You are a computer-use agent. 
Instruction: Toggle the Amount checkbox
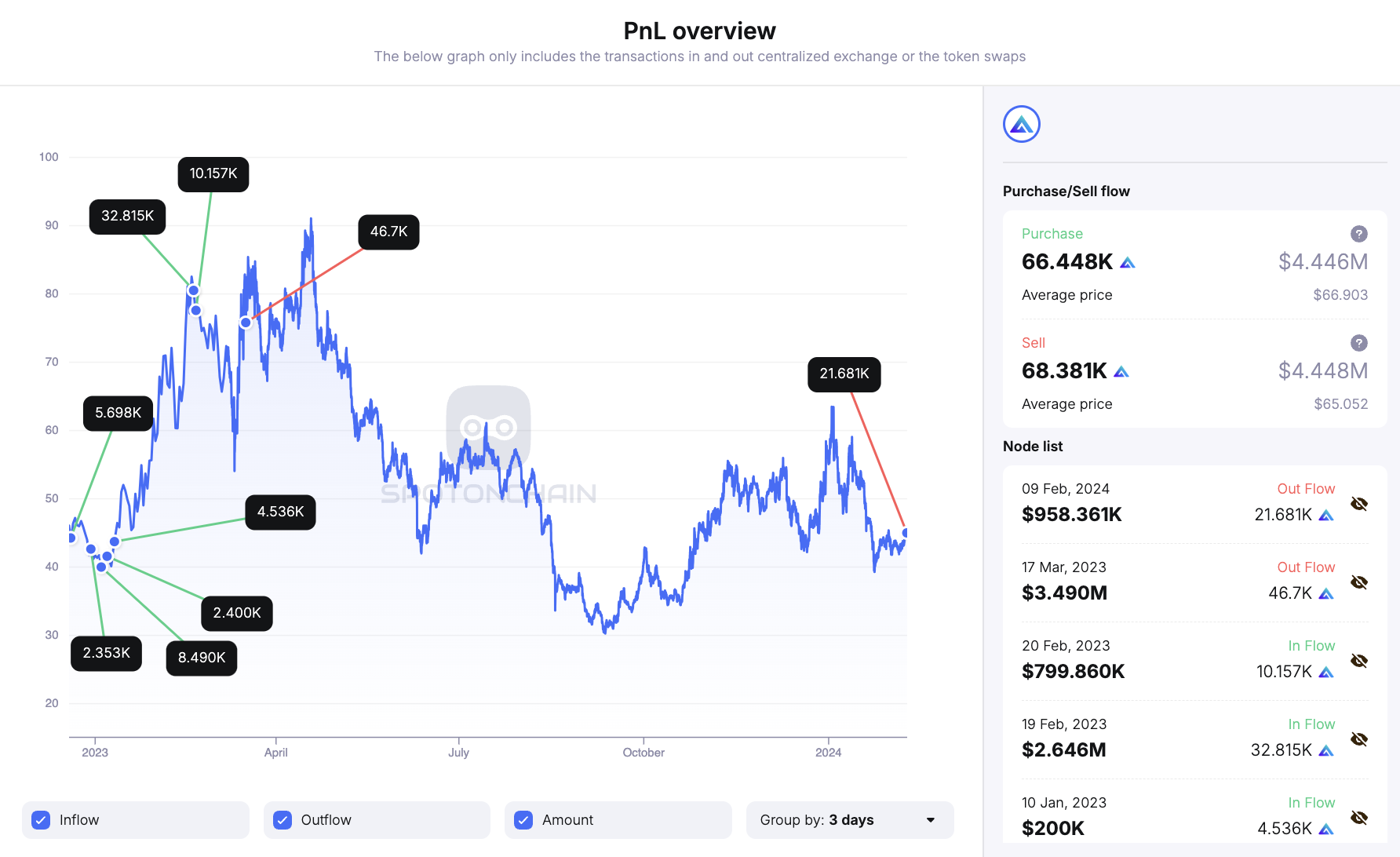tap(523, 820)
